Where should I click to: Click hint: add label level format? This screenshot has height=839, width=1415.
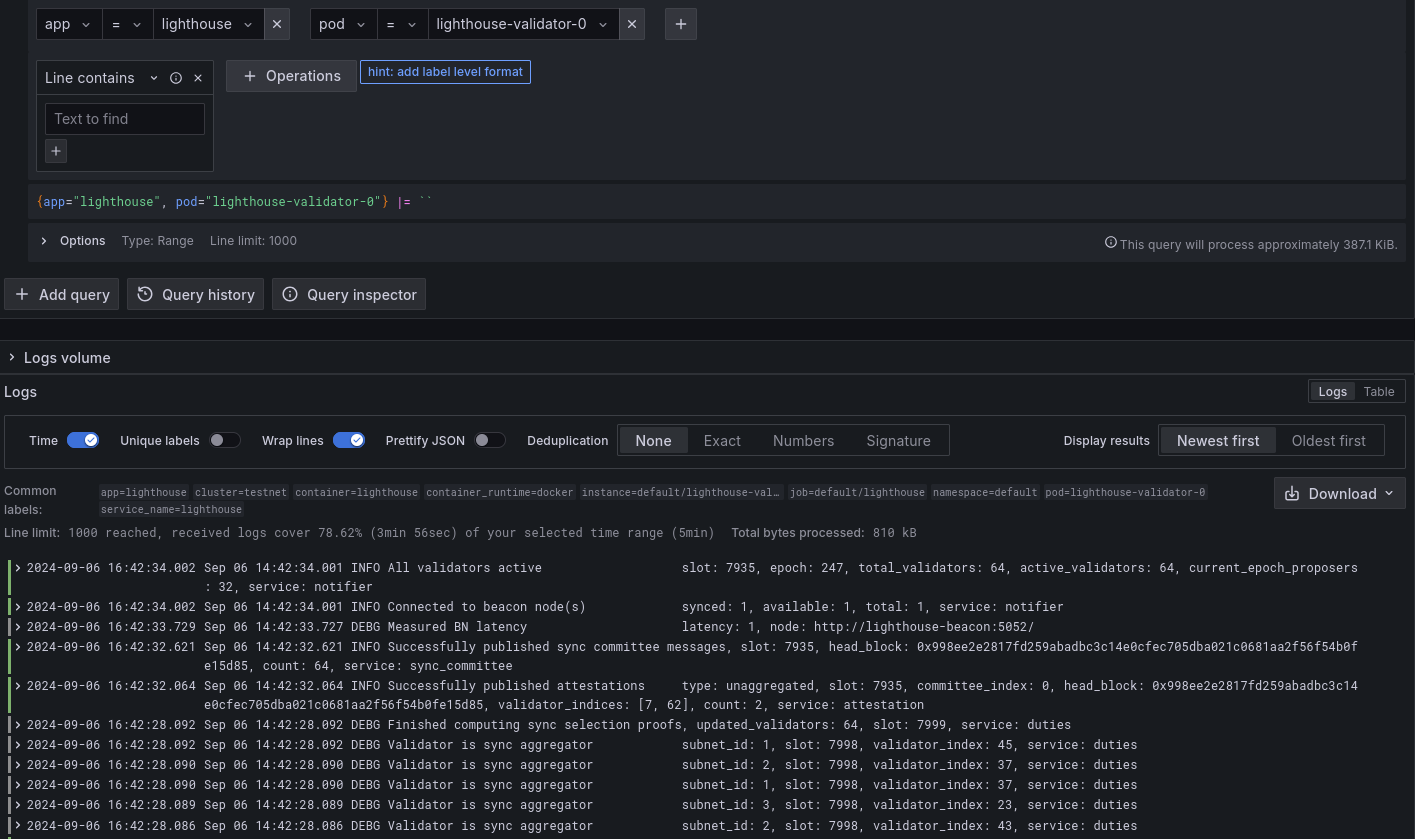[x=445, y=72]
